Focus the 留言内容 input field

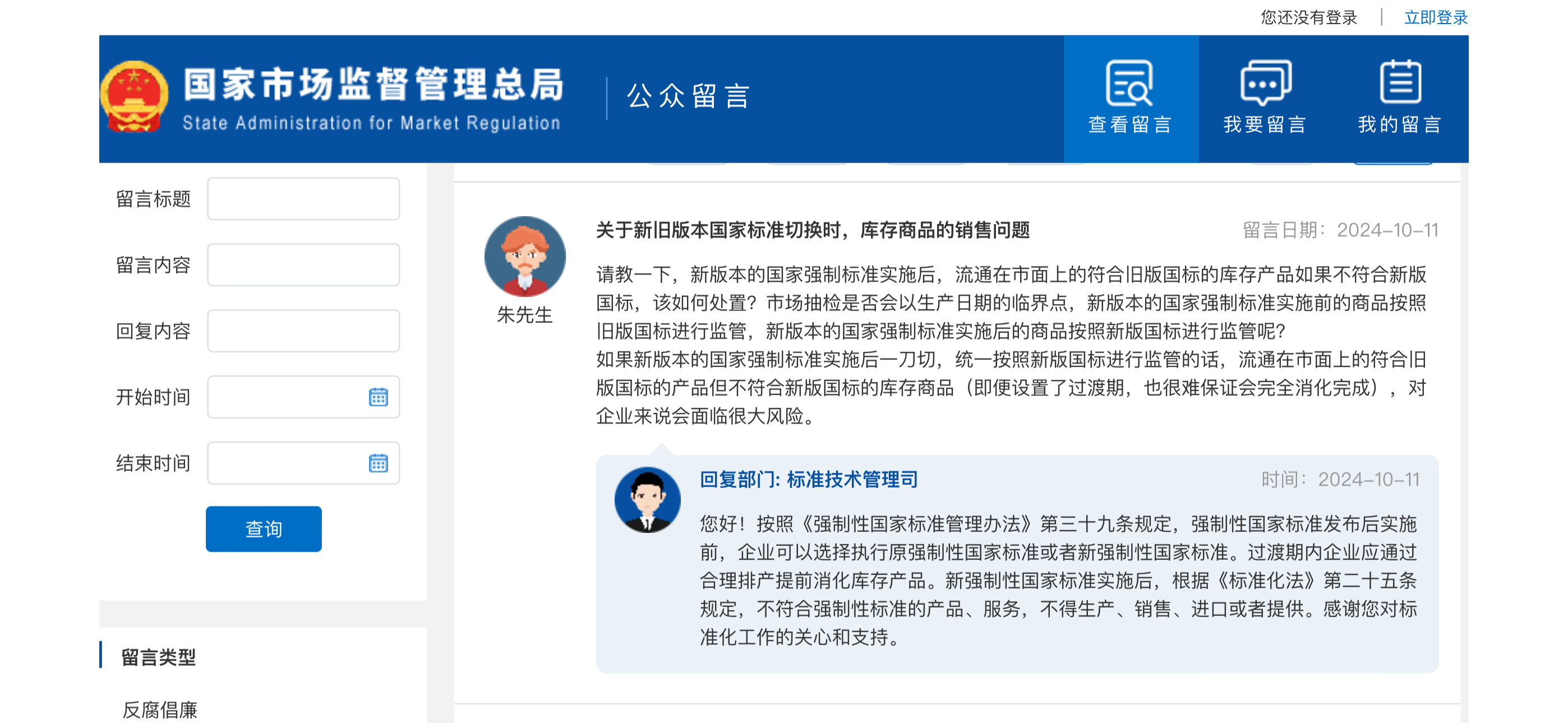pyautogui.click(x=303, y=265)
